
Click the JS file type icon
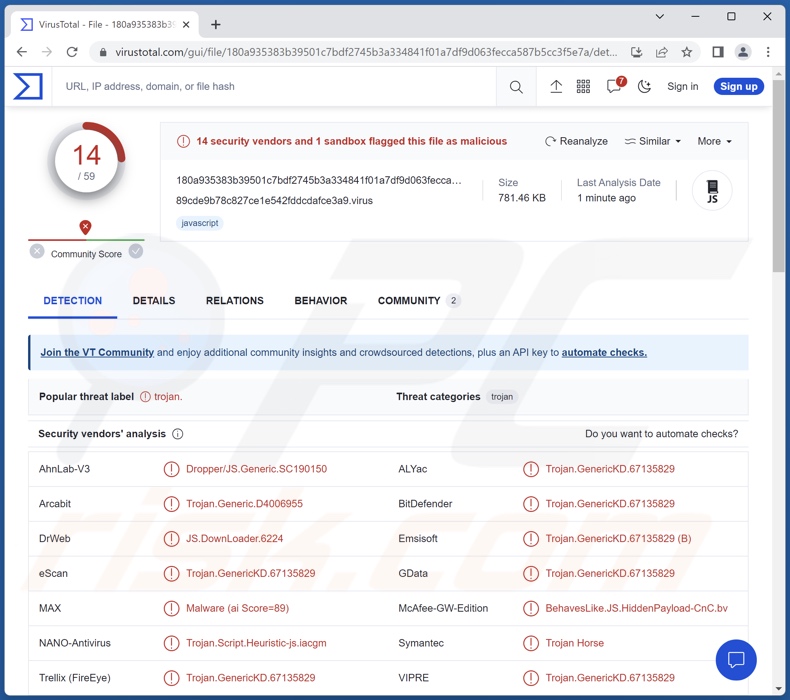(x=712, y=191)
